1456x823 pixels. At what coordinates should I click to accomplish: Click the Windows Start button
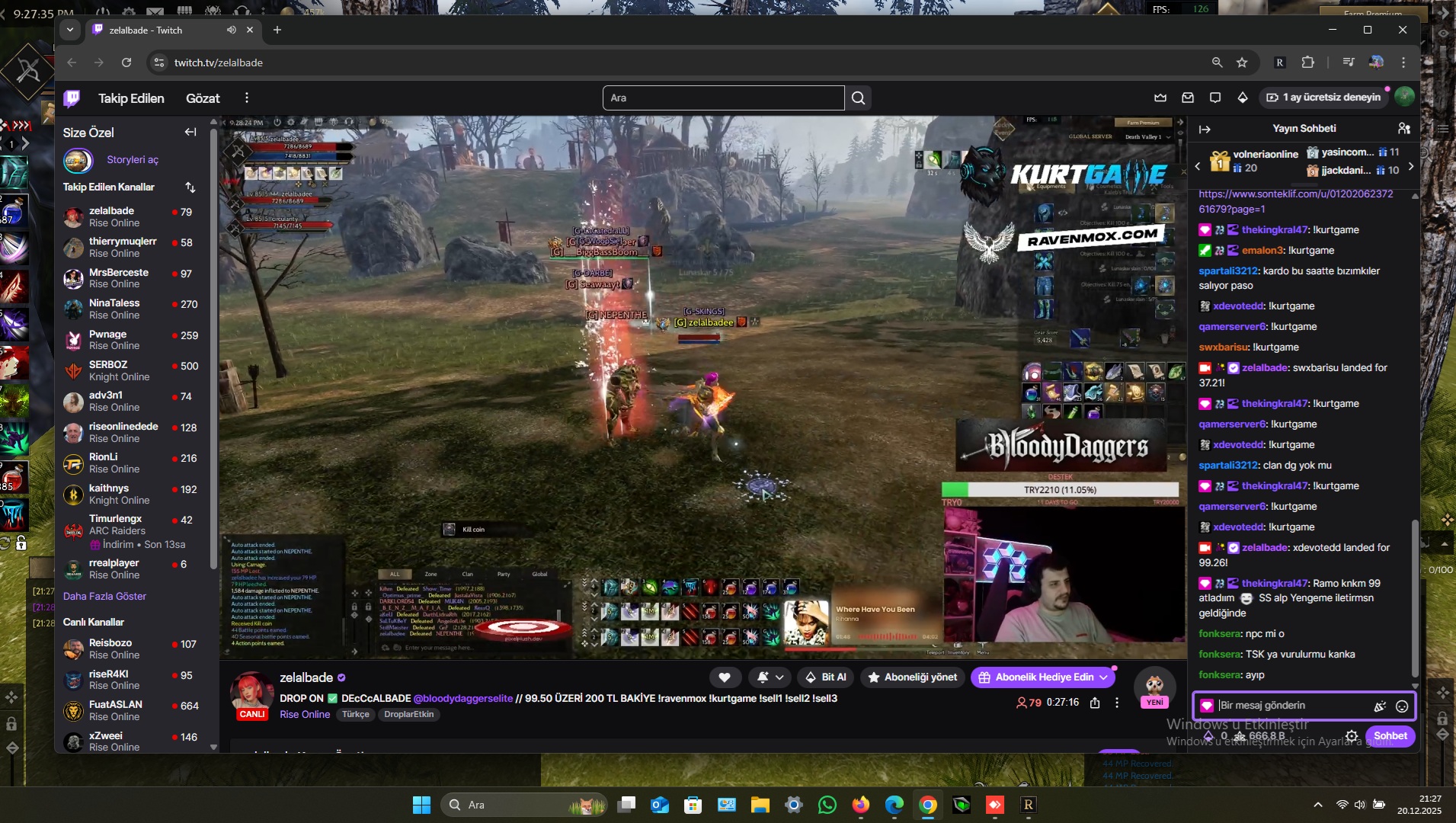(421, 805)
